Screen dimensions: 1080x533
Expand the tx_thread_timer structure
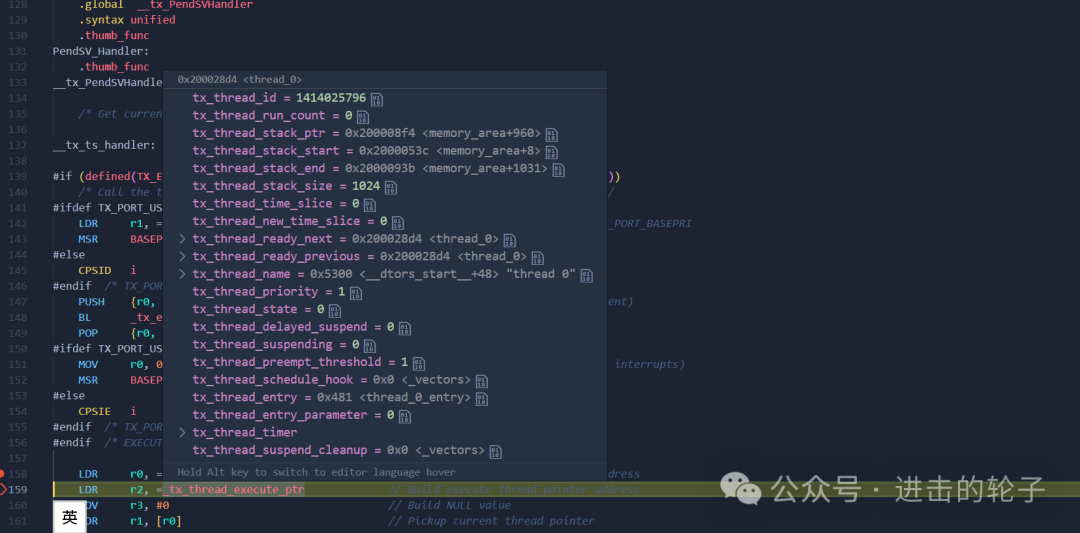183,432
